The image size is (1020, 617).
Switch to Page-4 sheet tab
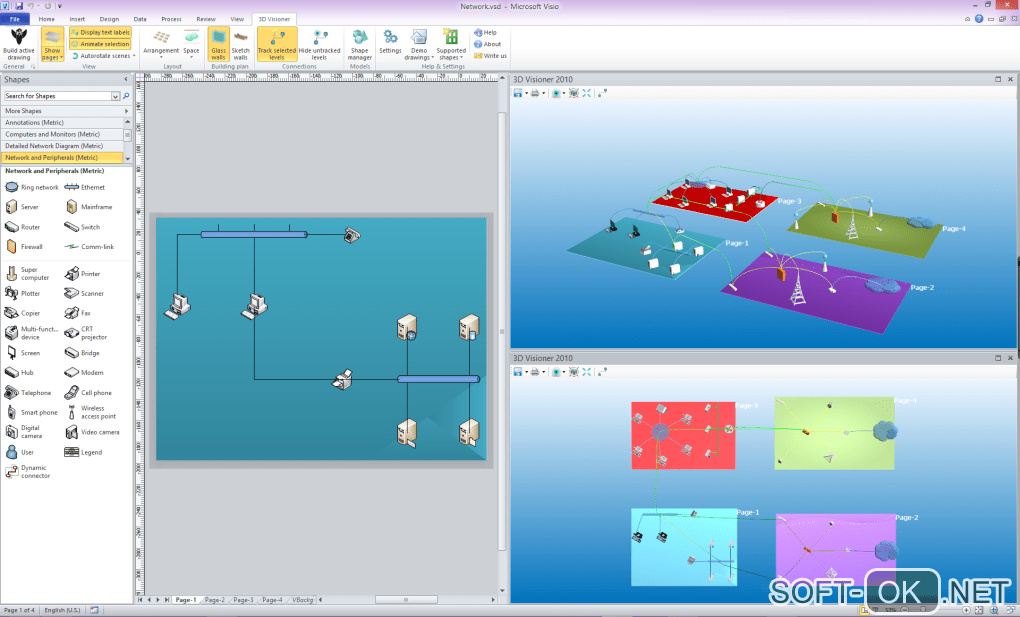[272, 599]
